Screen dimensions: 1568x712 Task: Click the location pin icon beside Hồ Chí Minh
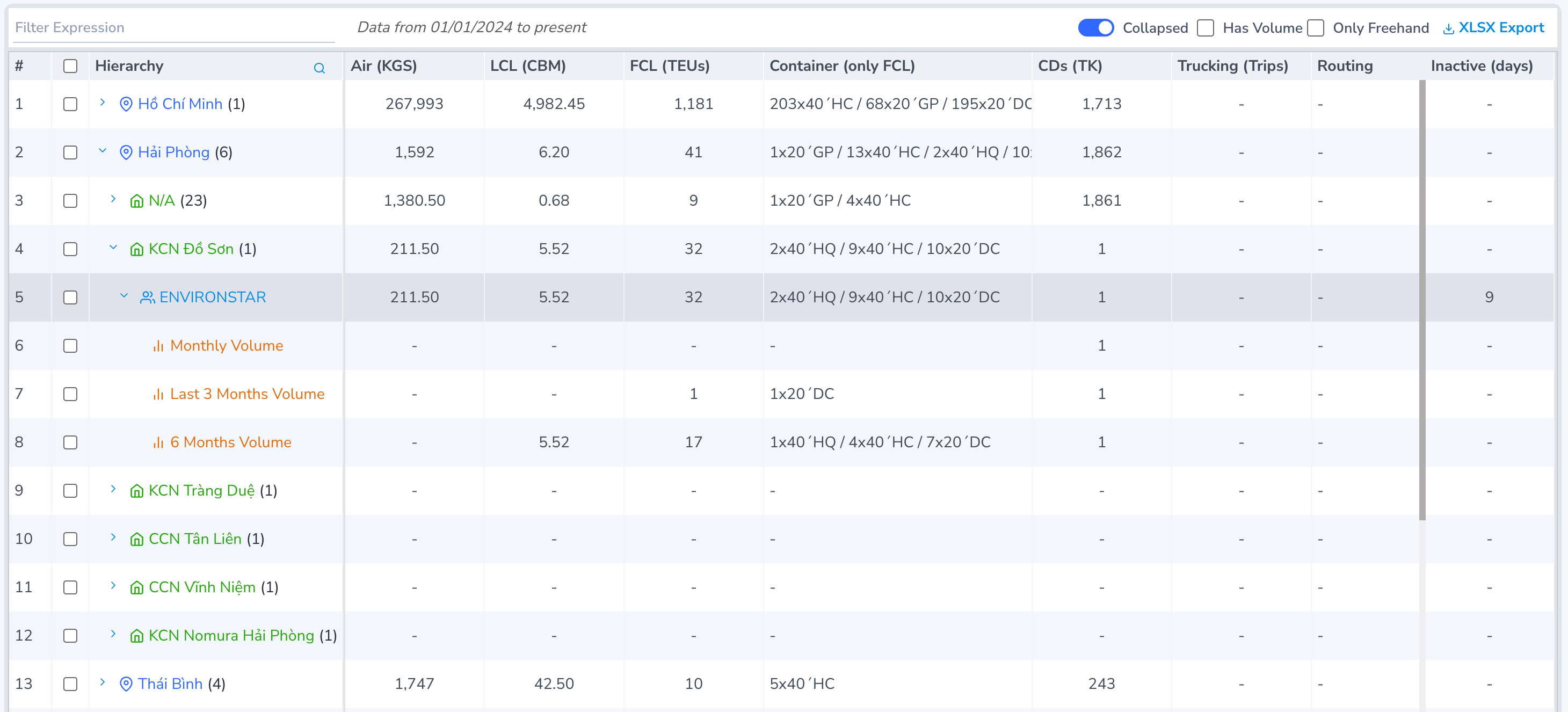126,104
